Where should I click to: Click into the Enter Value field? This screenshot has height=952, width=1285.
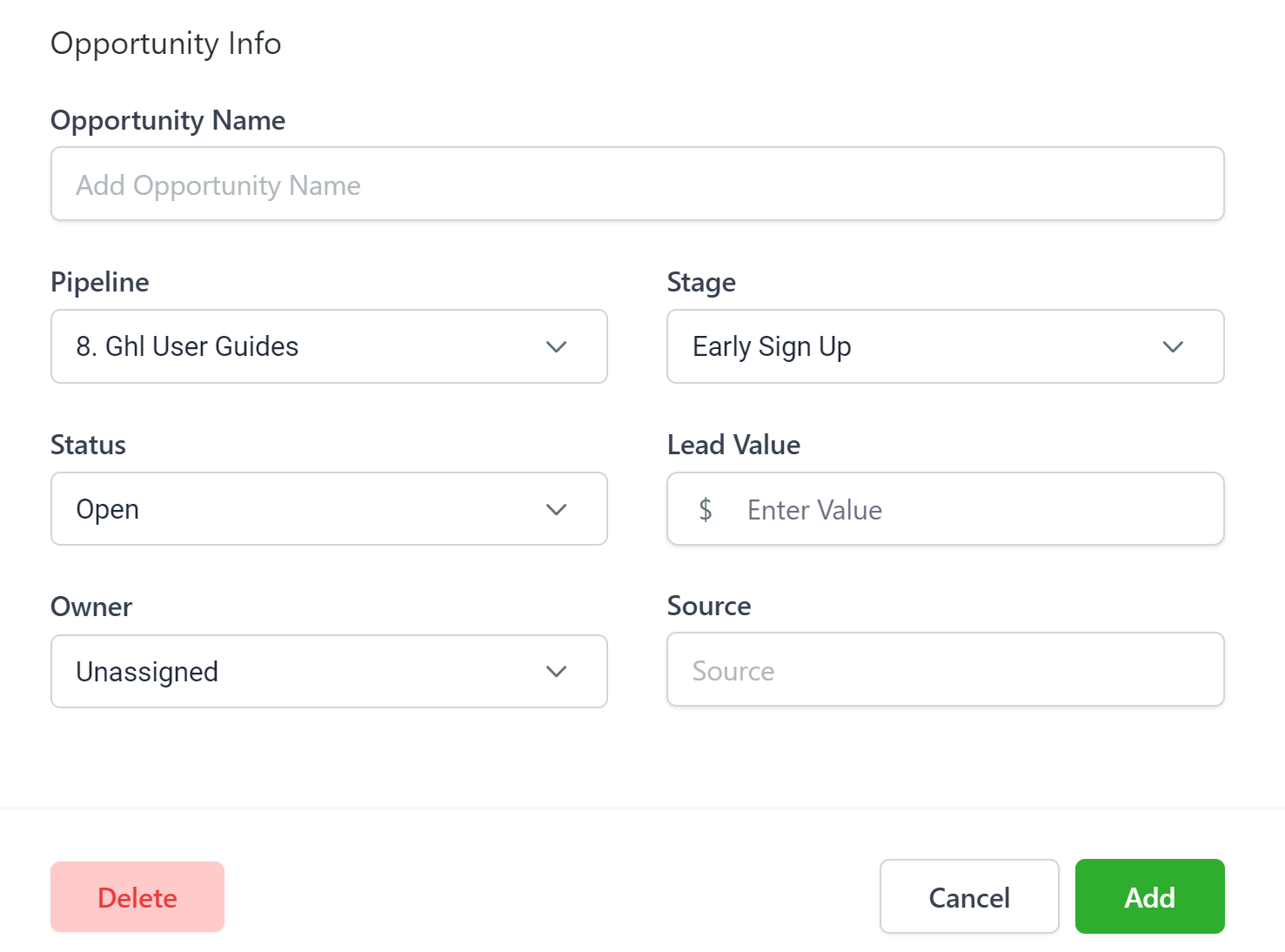[974, 510]
